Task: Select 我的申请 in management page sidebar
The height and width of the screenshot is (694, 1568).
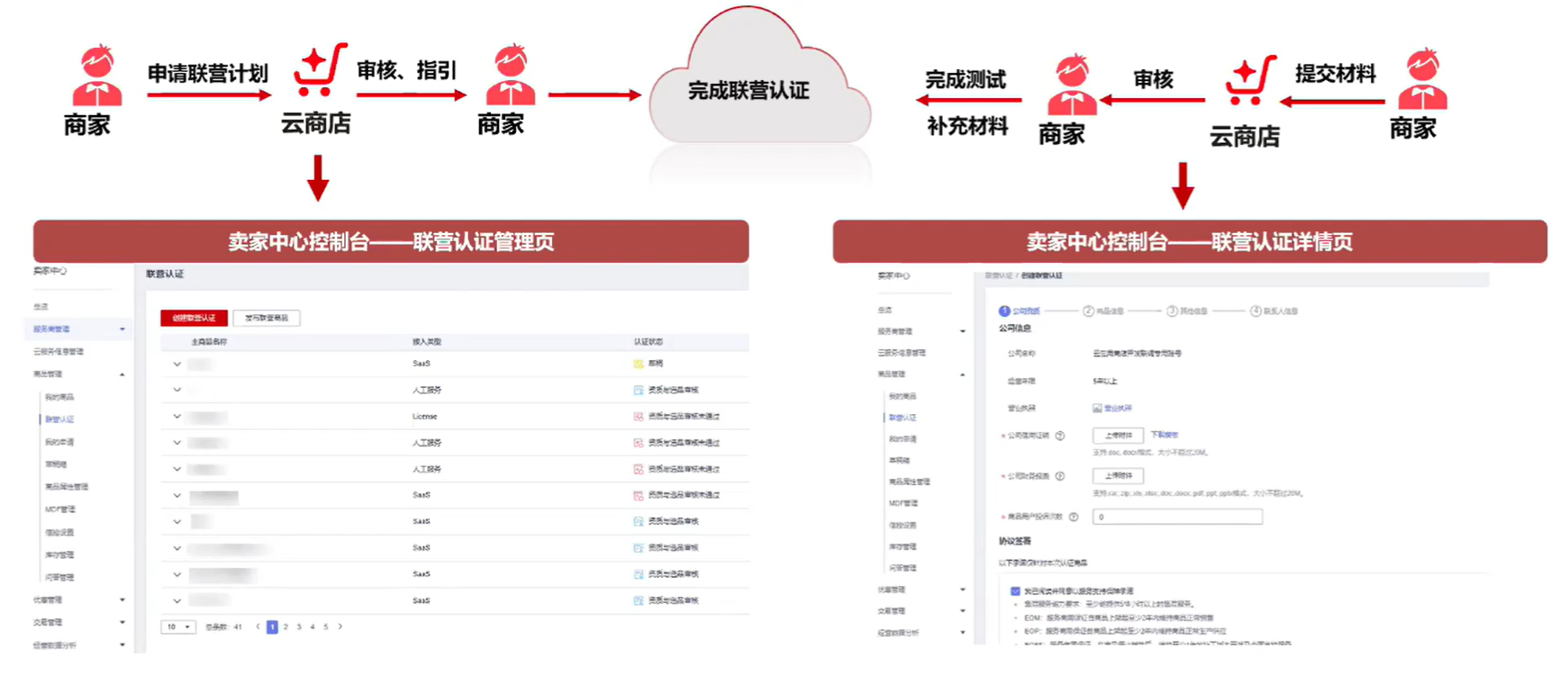Action: (x=59, y=442)
